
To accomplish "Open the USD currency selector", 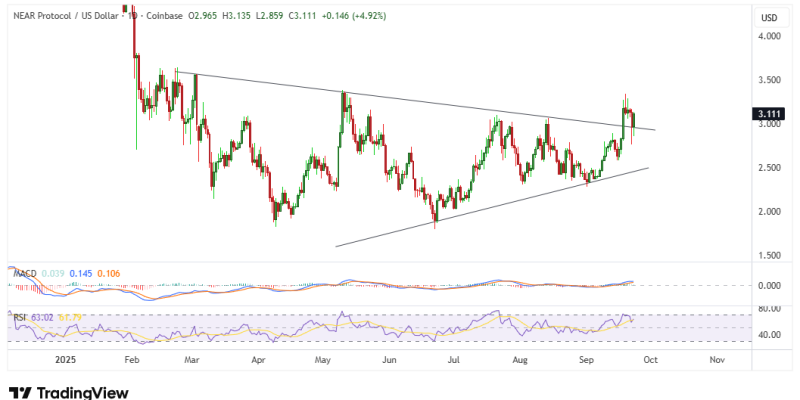I will pyautogui.click(x=769, y=18).
